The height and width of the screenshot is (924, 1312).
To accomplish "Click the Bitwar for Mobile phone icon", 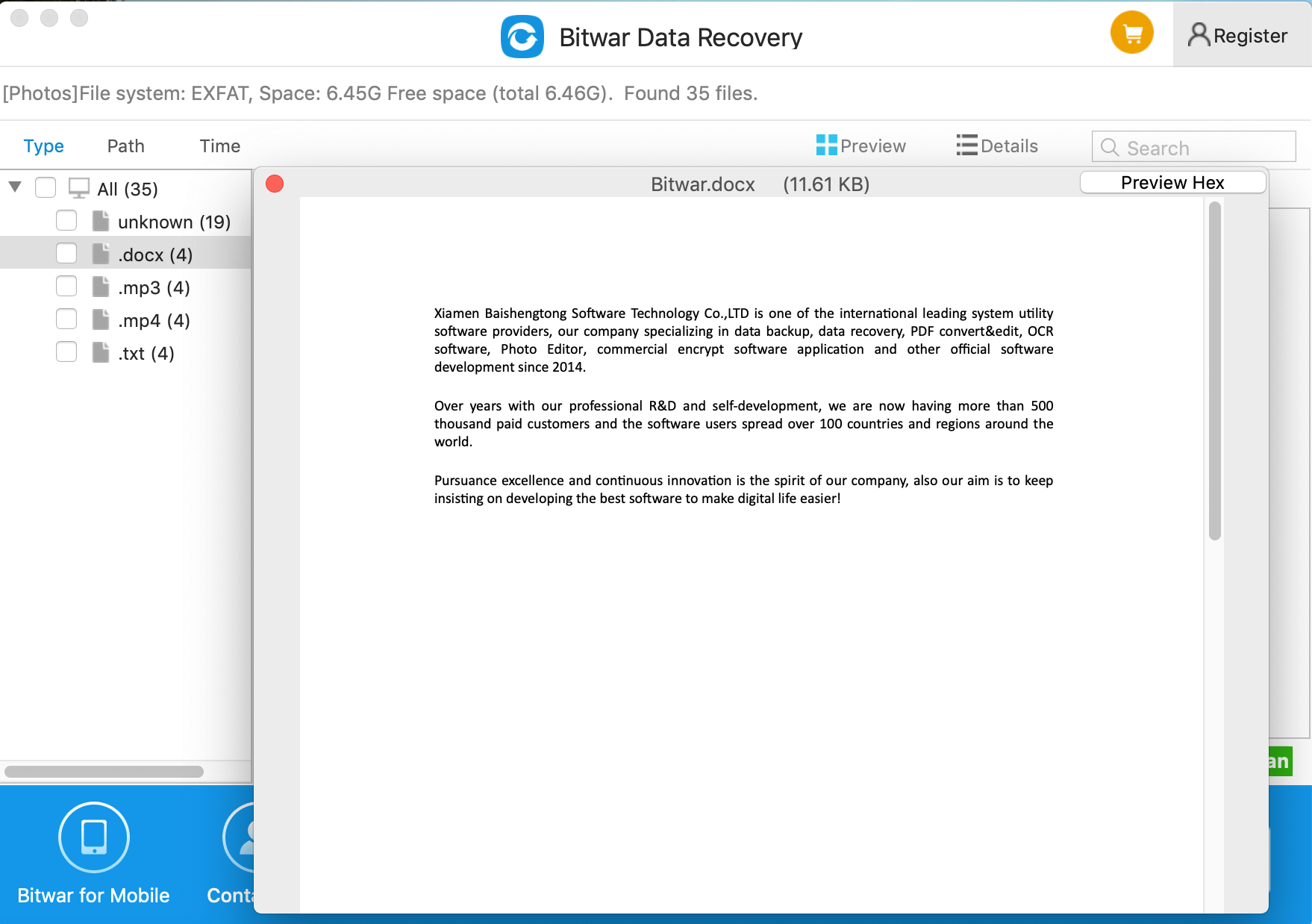I will click(94, 837).
